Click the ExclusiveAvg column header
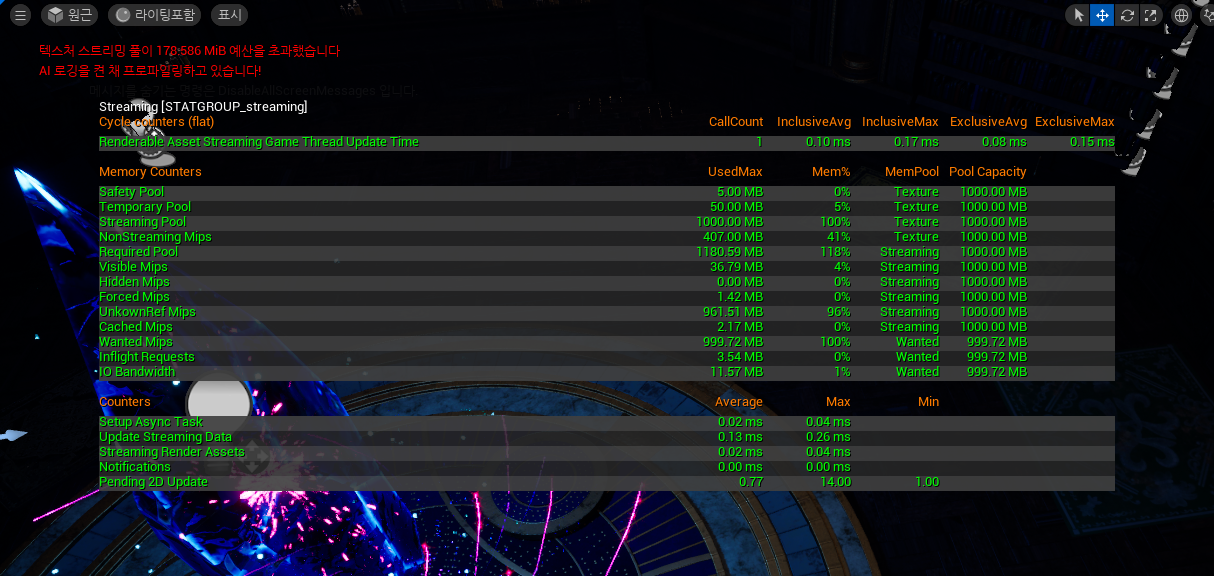 988,122
